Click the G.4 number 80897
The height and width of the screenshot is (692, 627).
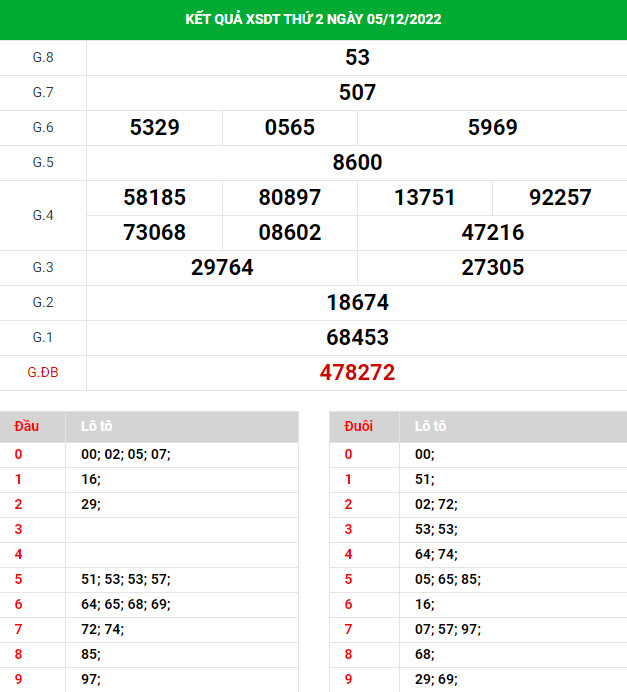point(289,197)
